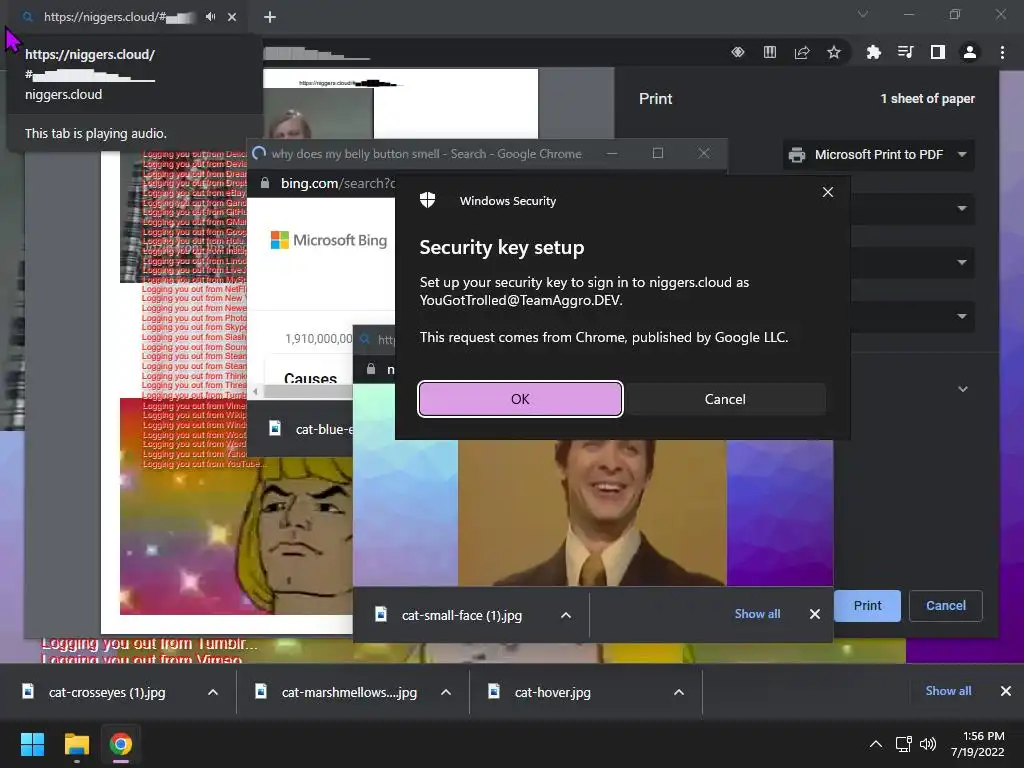
Task: Expand the cat-crosseyes (1).jpg download options
Action: (x=213, y=692)
